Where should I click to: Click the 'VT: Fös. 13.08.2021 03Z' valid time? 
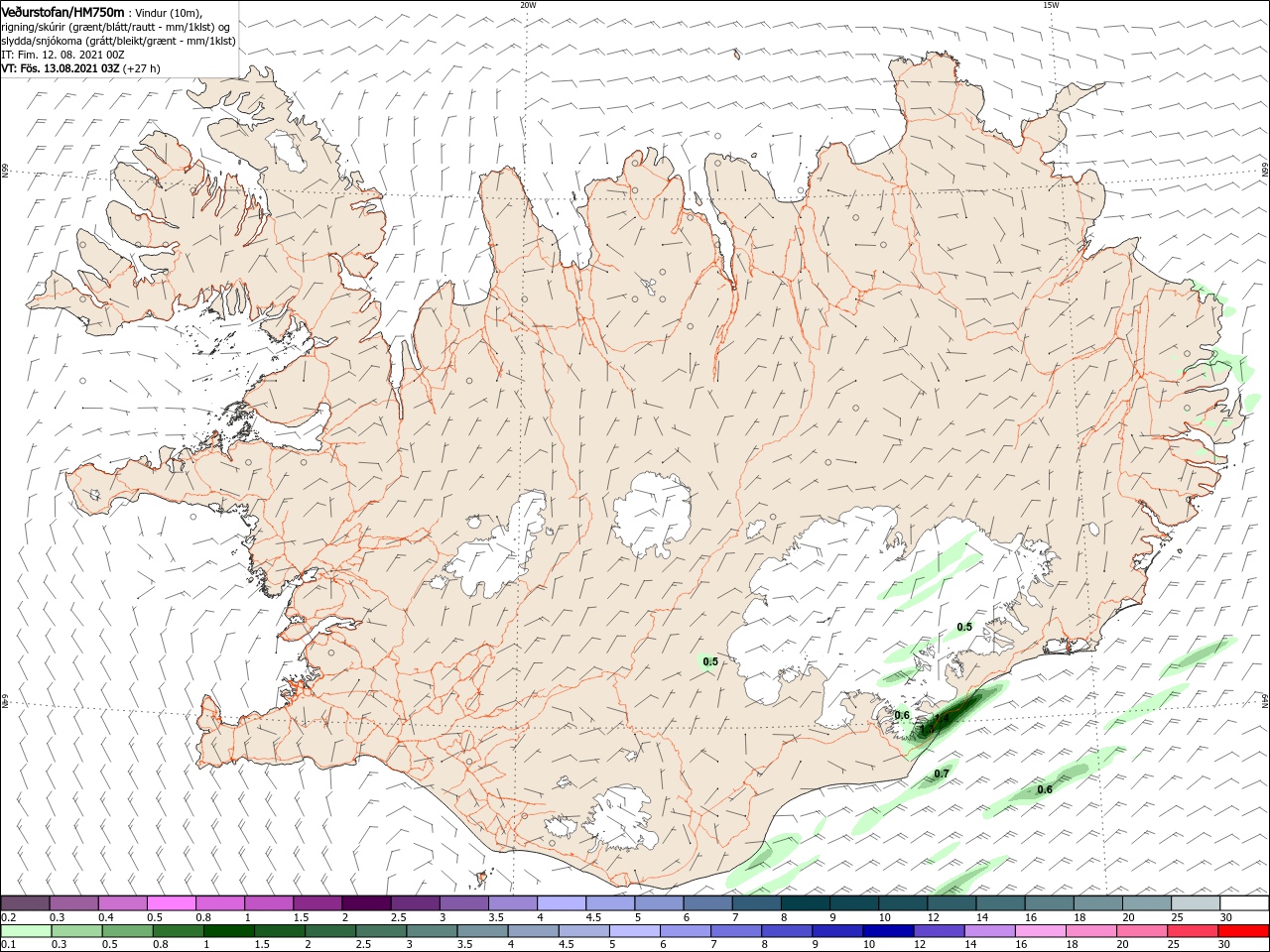[x=61, y=68]
